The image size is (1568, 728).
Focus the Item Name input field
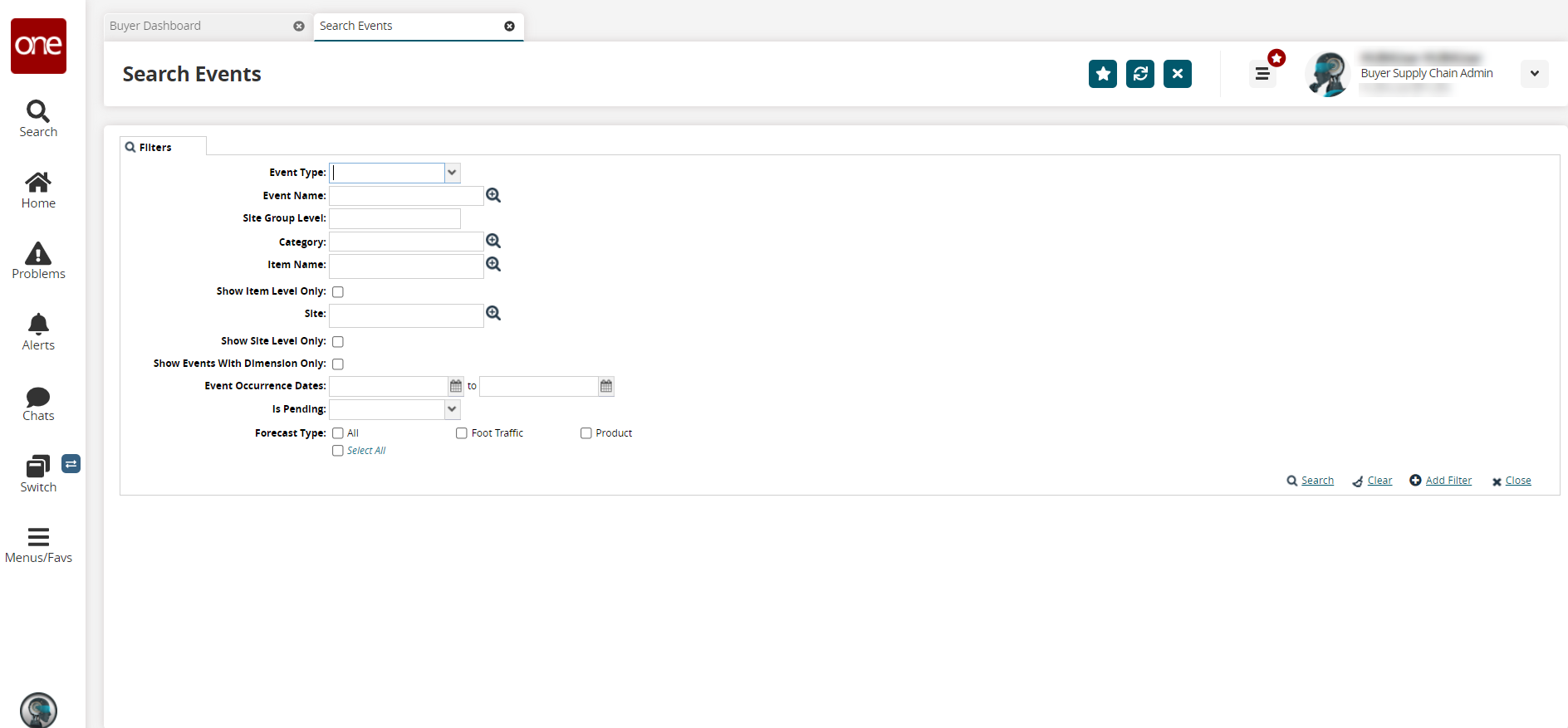[406, 266]
